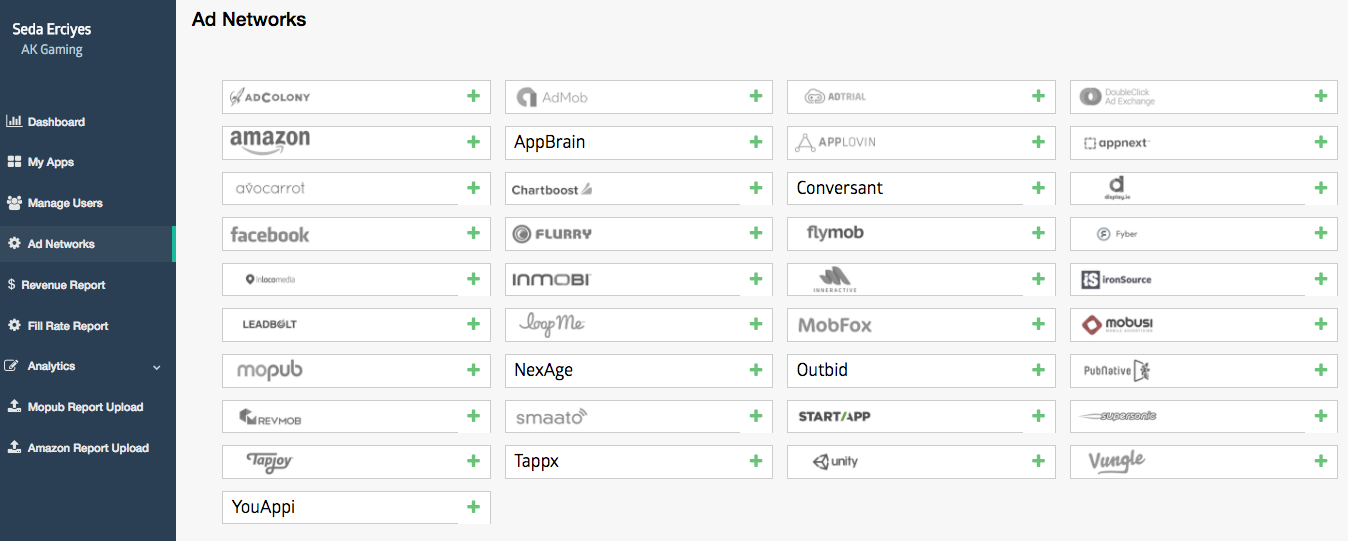Click the plus icon for ironSource
1348x541 pixels.
tap(1321, 279)
